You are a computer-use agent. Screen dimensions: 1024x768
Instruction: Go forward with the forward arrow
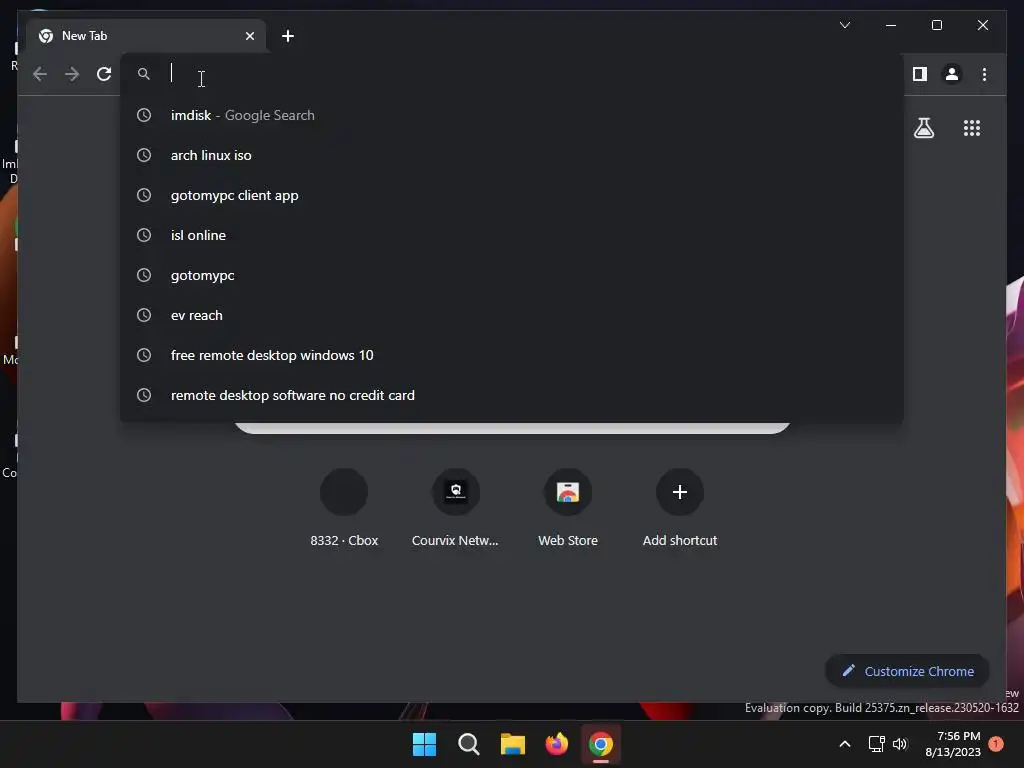pos(72,74)
